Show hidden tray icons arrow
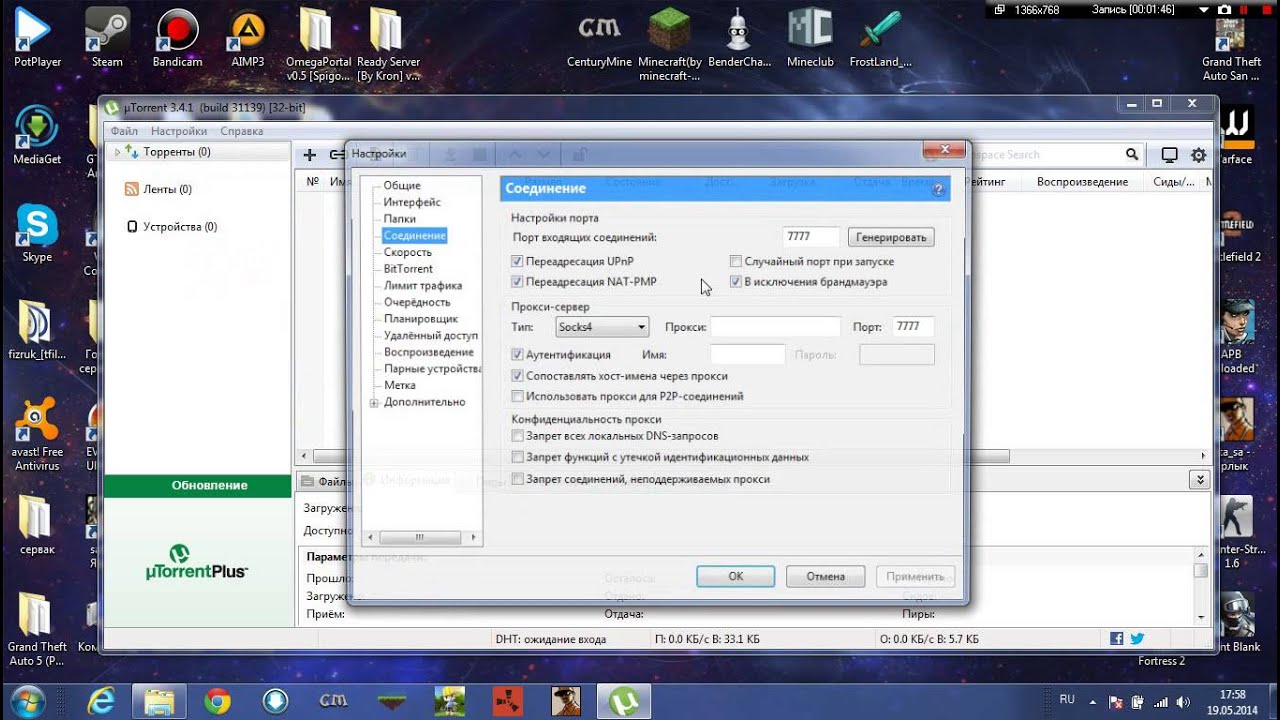Screen dimensions: 1280x720 click(1094, 701)
